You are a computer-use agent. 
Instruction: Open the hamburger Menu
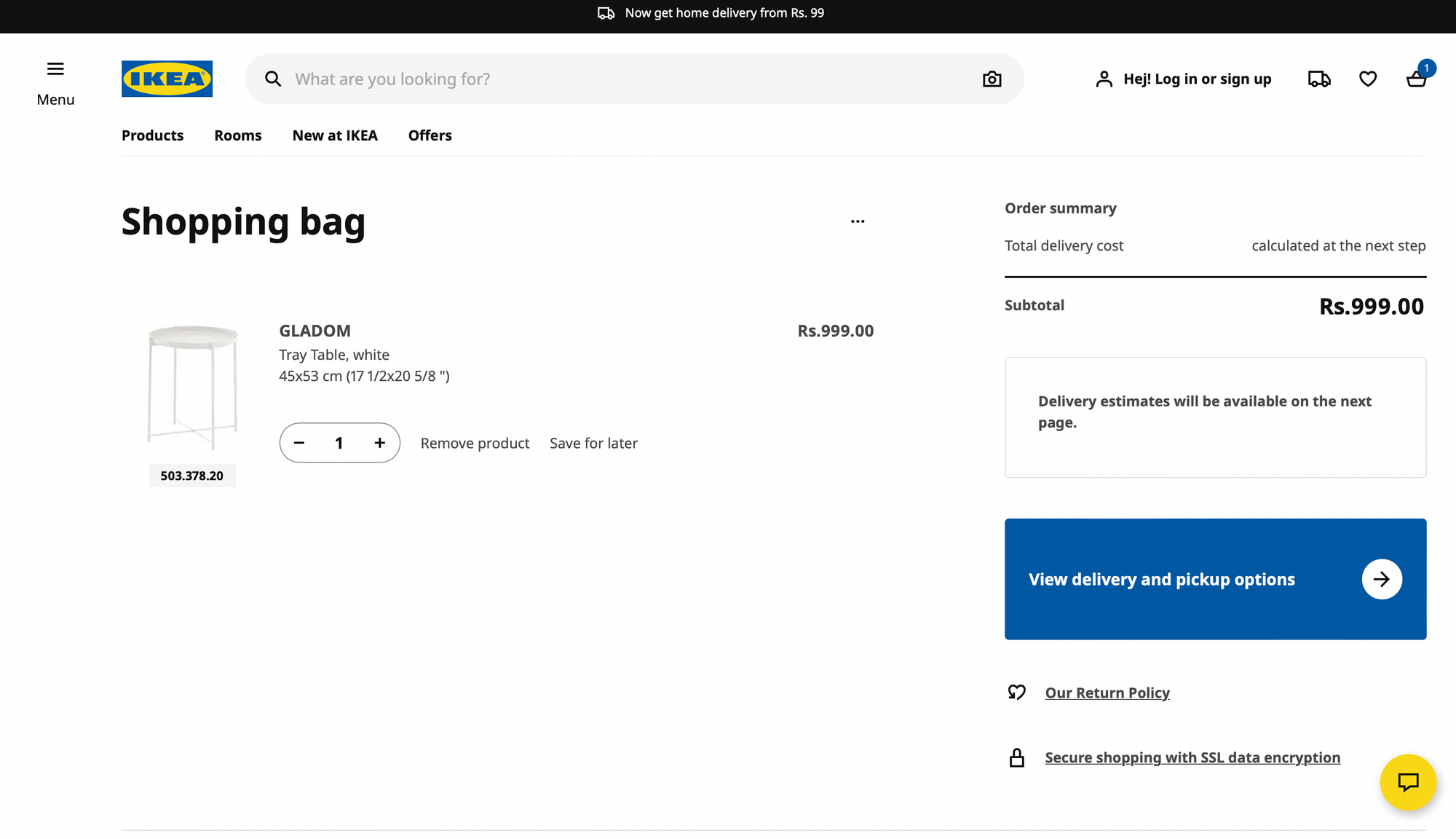pyautogui.click(x=55, y=68)
